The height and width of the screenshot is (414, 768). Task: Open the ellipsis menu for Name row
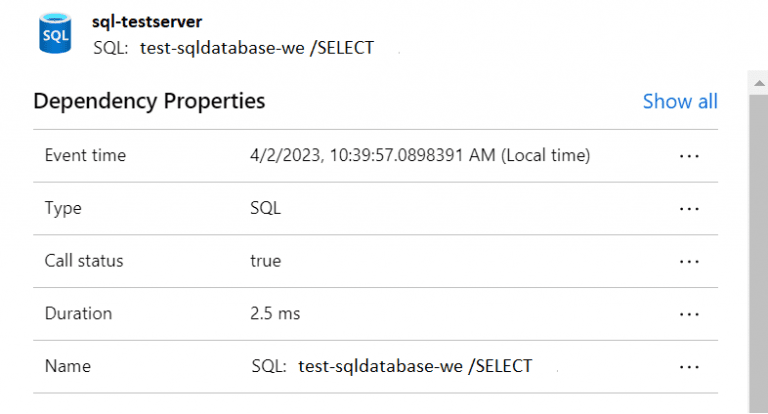pos(688,367)
